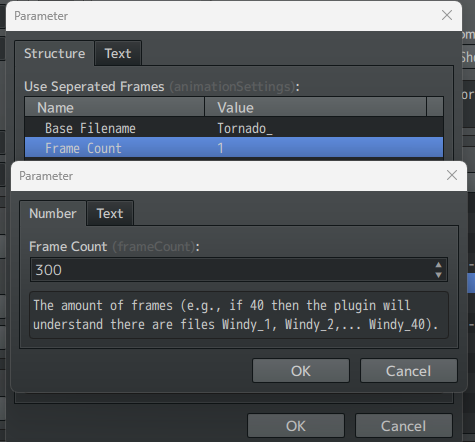Cancel the Structure Parameter dialog
The width and height of the screenshot is (475, 442).
[x=403, y=426]
